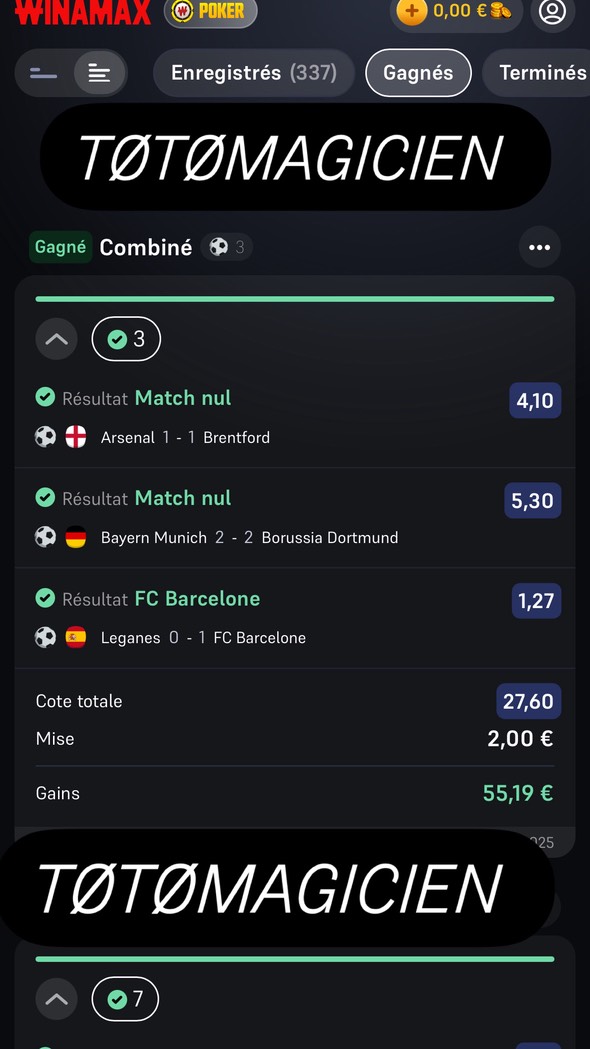Tap the badge showing 3 validated selections

pos(126,339)
